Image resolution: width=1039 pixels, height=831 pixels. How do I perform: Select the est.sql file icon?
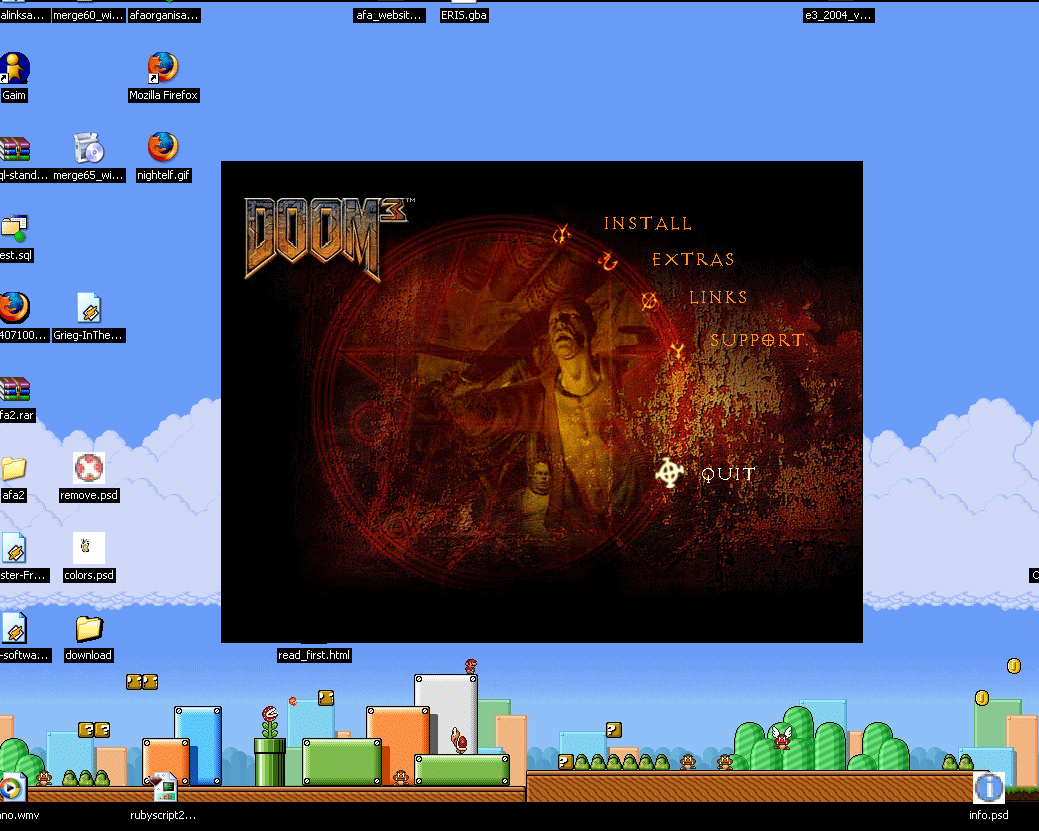[x=15, y=229]
